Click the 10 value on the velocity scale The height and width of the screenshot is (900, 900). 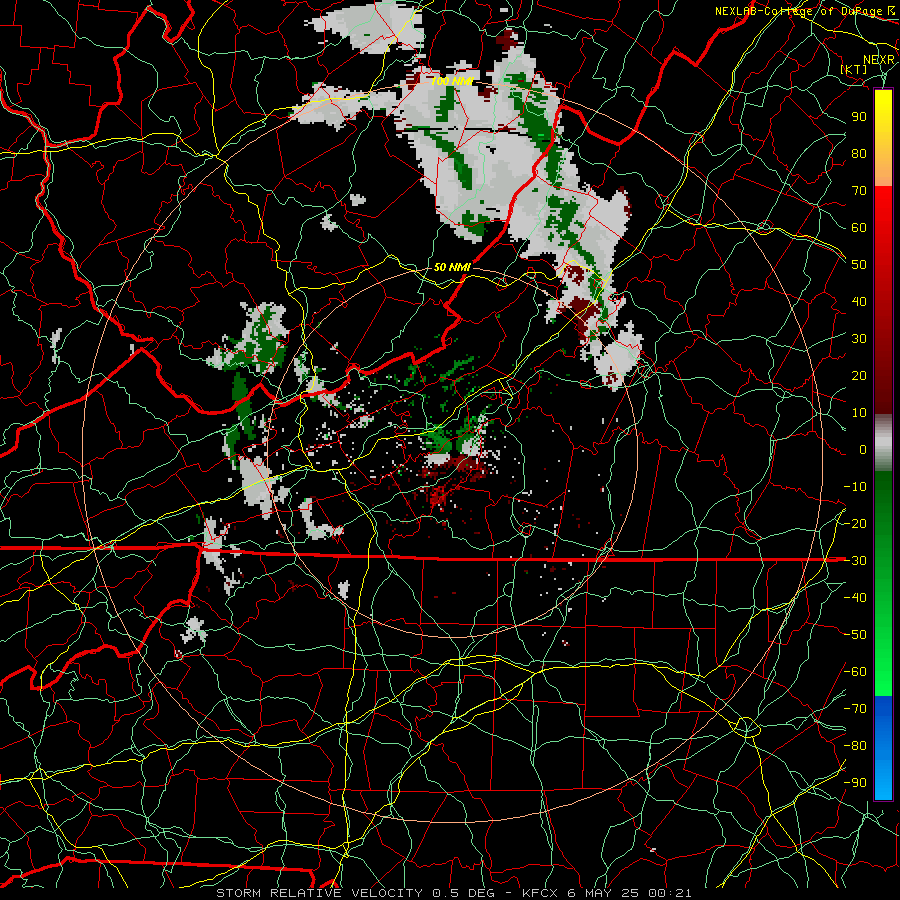click(859, 413)
